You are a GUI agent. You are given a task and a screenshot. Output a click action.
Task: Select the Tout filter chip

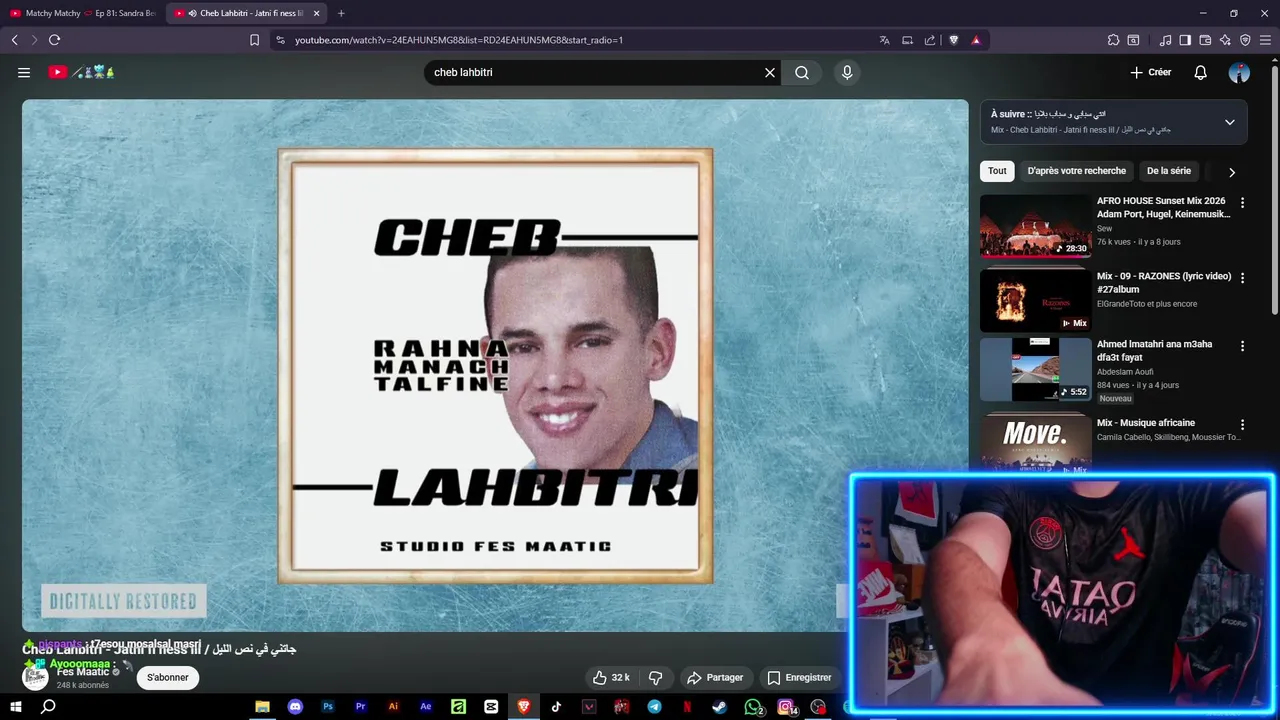click(997, 171)
